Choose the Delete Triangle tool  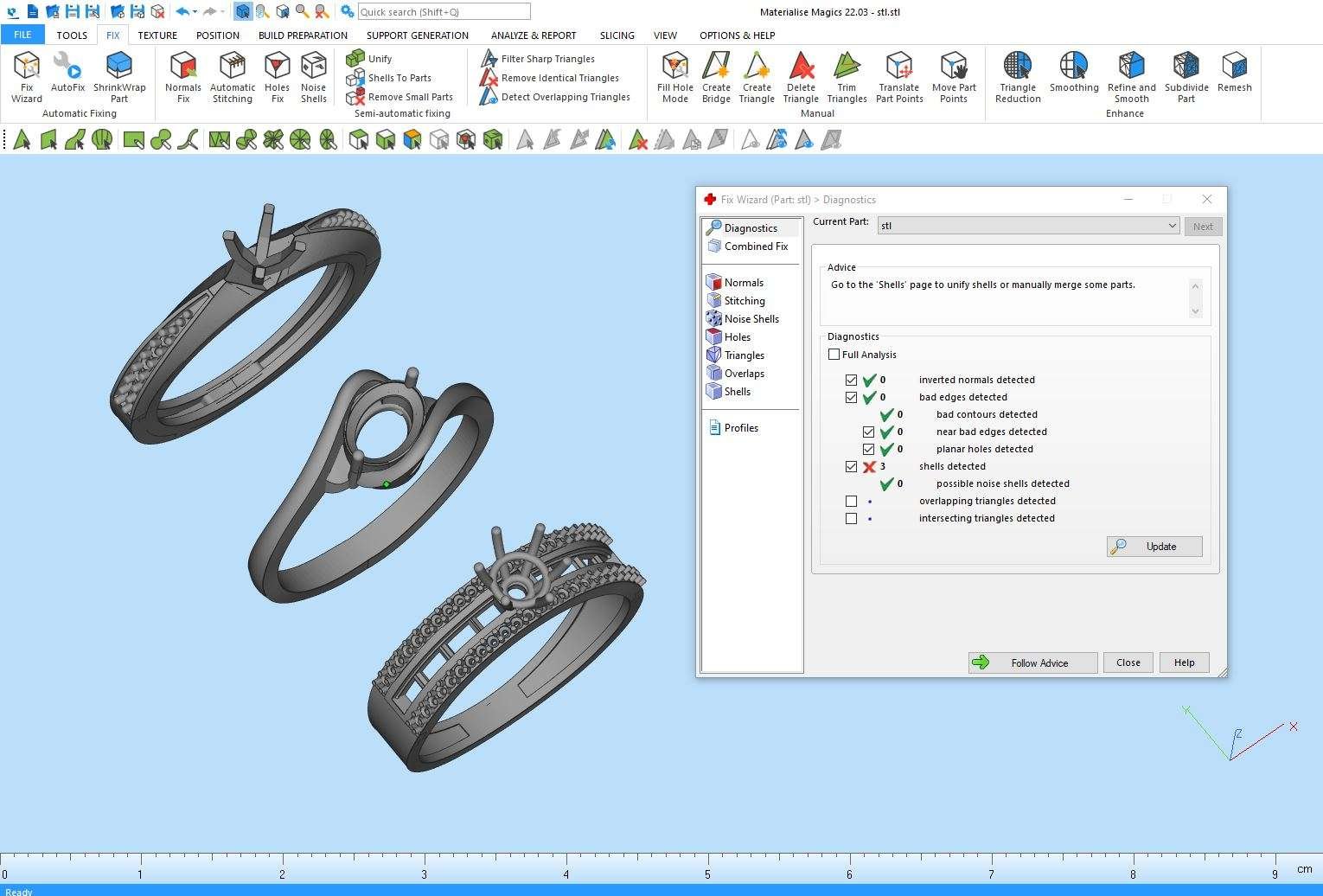(801, 76)
